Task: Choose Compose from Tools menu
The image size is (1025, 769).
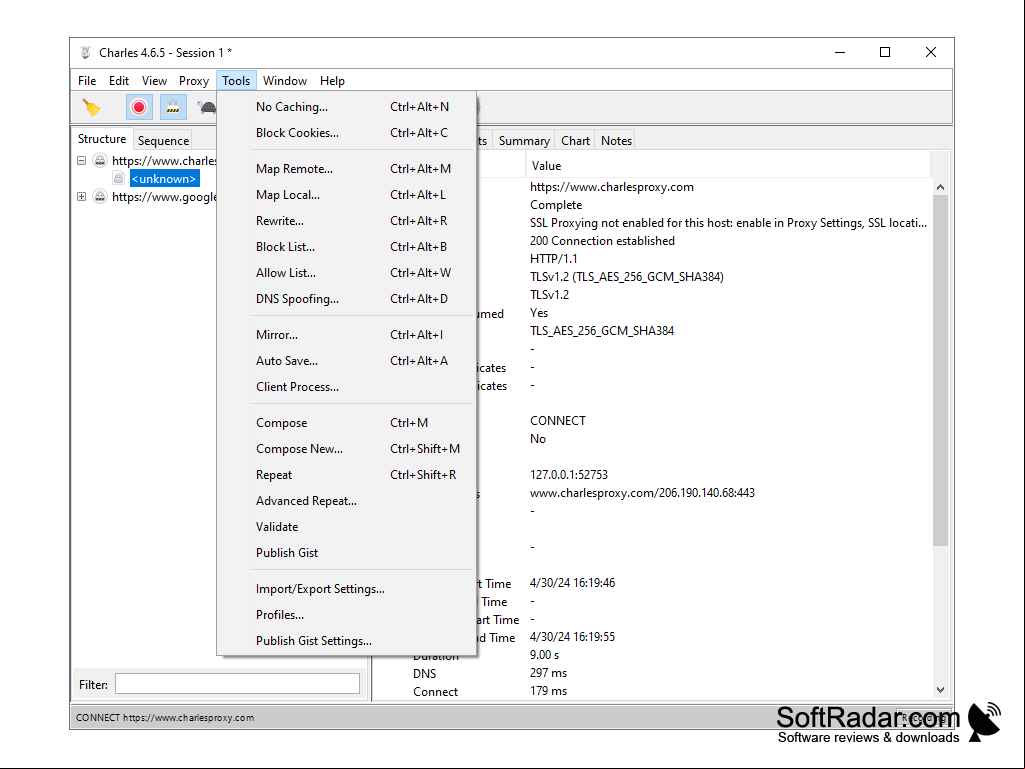Action: pos(346,423)
